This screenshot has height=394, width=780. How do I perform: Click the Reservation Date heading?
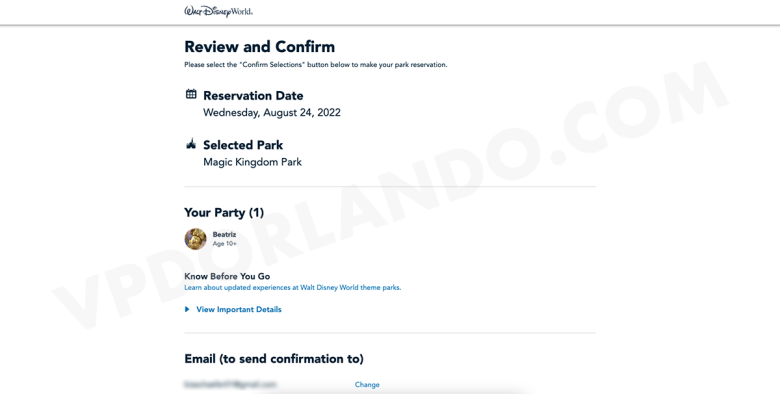(253, 96)
